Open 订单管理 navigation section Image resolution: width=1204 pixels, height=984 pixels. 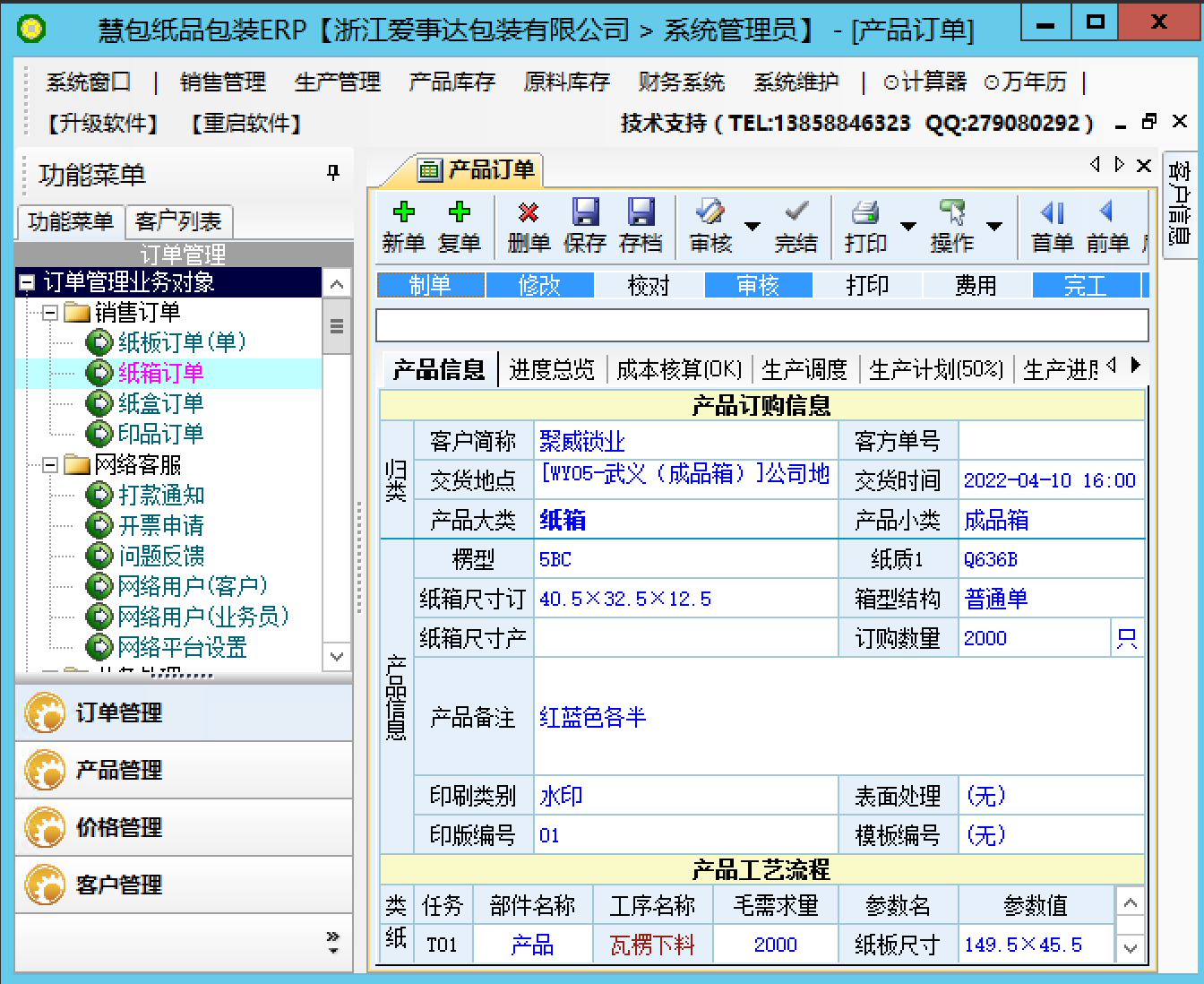tap(184, 713)
